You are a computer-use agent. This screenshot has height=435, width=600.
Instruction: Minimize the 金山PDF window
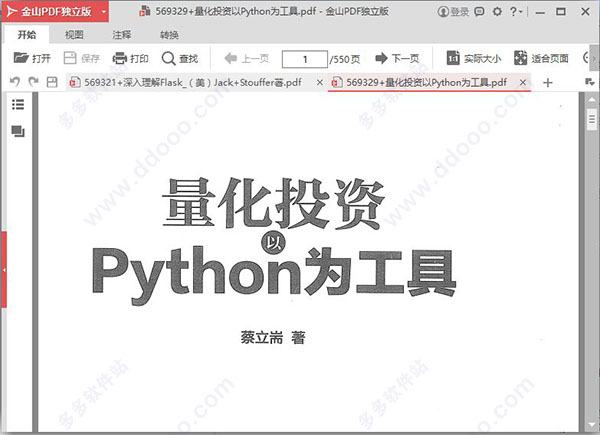540,12
